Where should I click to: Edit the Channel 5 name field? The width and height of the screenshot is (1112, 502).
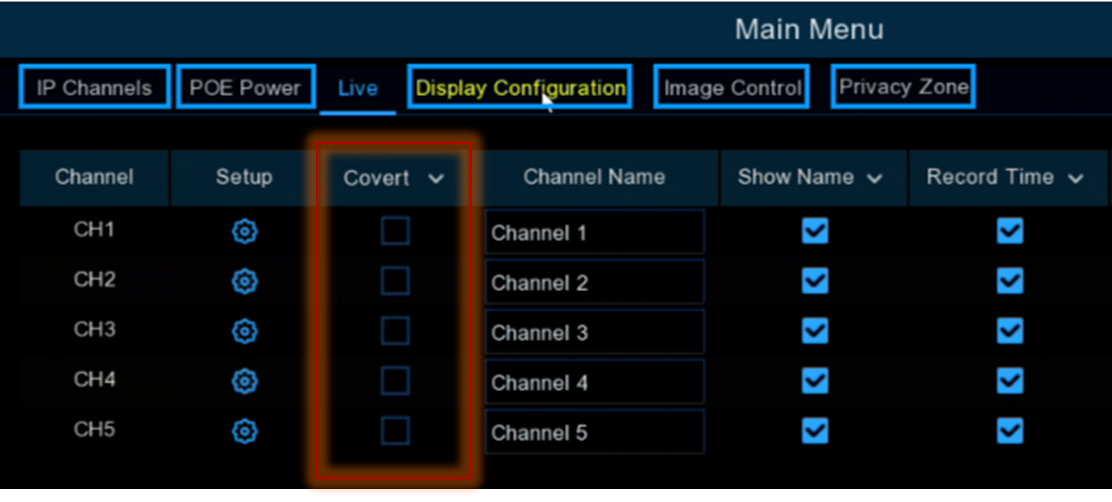[594, 432]
